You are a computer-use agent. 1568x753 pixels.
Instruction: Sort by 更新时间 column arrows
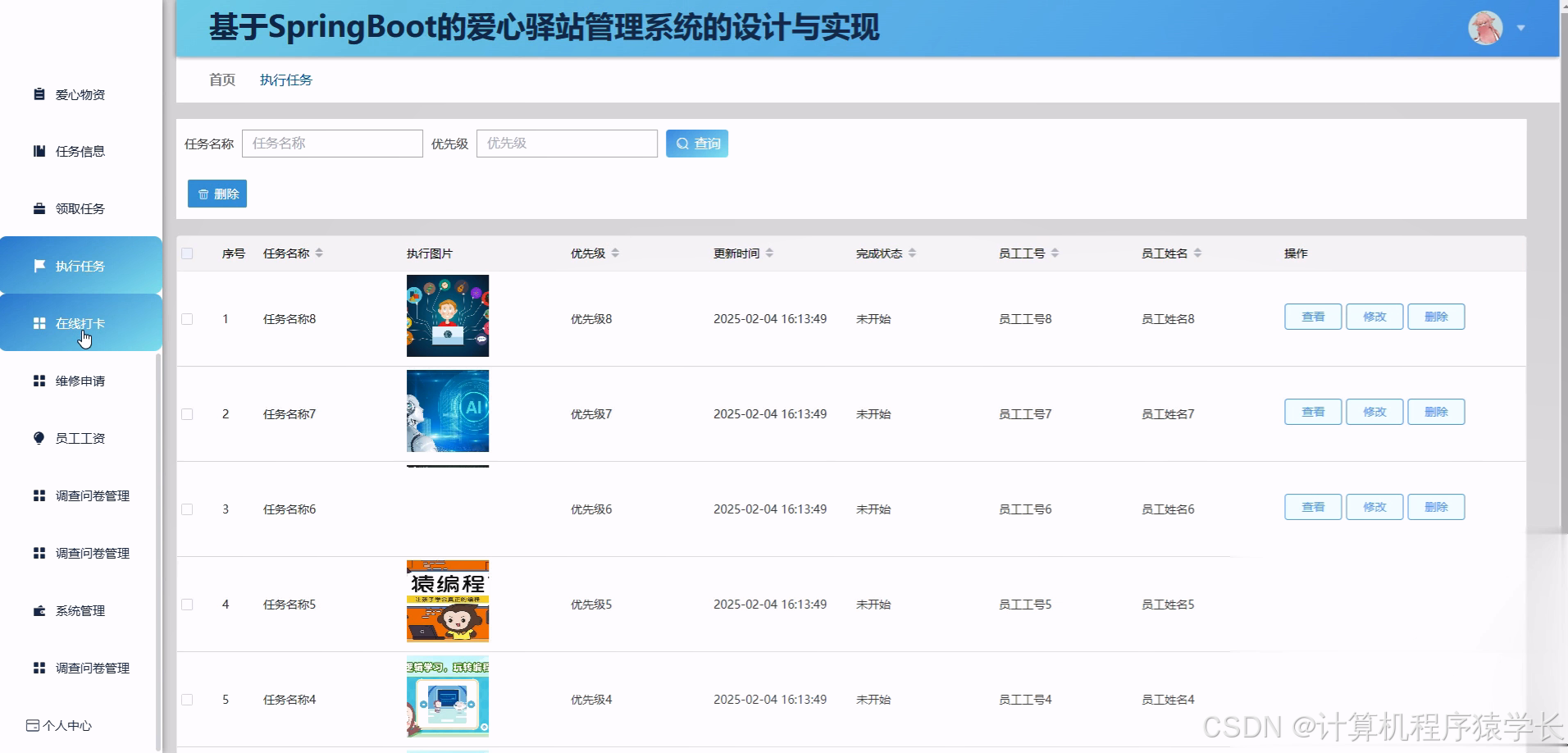click(x=770, y=253)
